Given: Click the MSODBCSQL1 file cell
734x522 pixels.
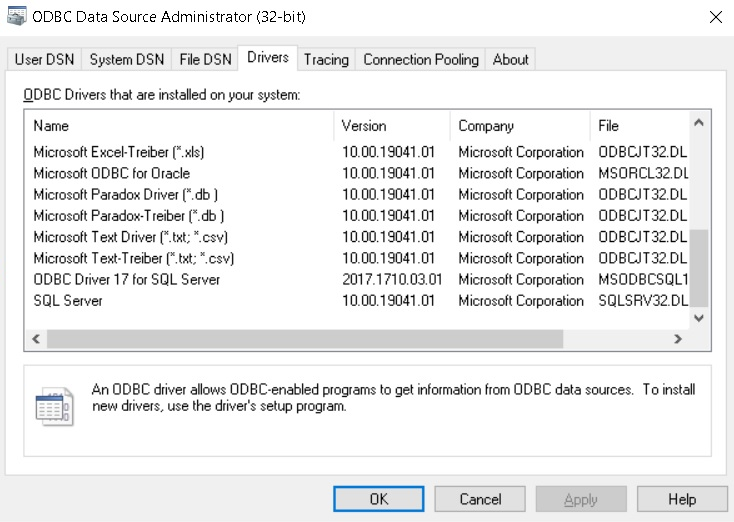Looking at the screenshot, I should click(643, 279).
